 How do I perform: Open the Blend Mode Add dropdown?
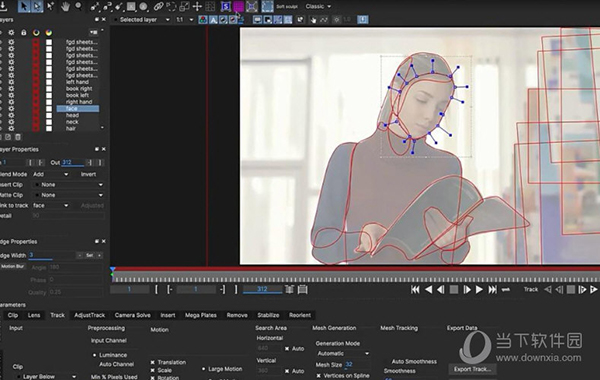point(51,174)
